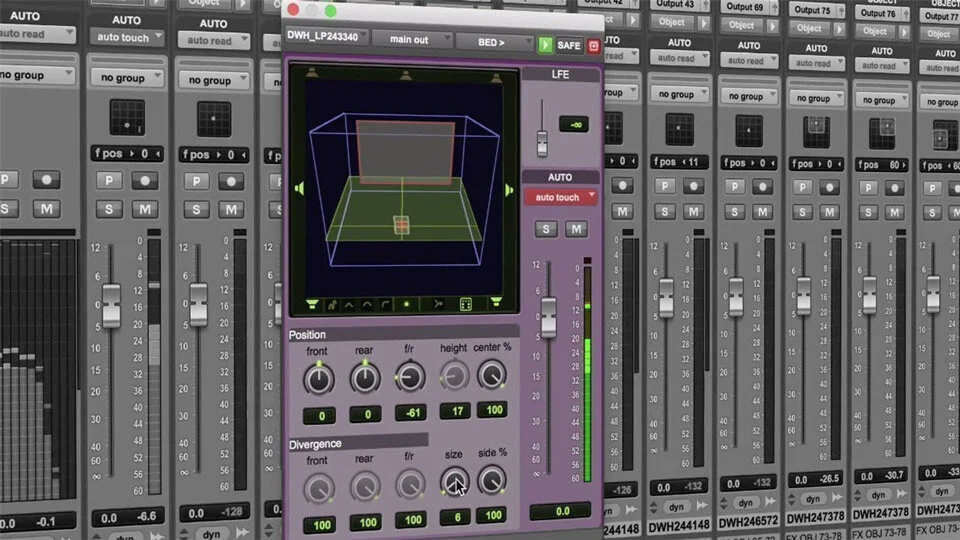This screenshot has width=960, height=540.
Task: Select the dome height mode icon
Action: [367, 304]
